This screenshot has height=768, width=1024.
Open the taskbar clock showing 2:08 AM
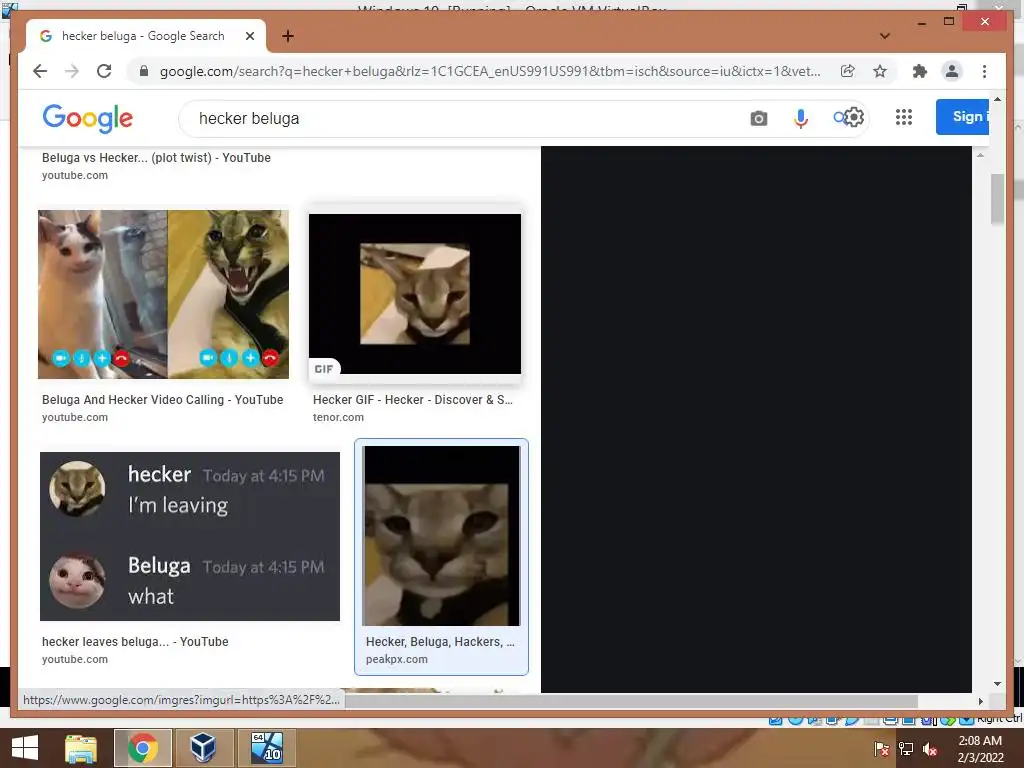point(980,749)
